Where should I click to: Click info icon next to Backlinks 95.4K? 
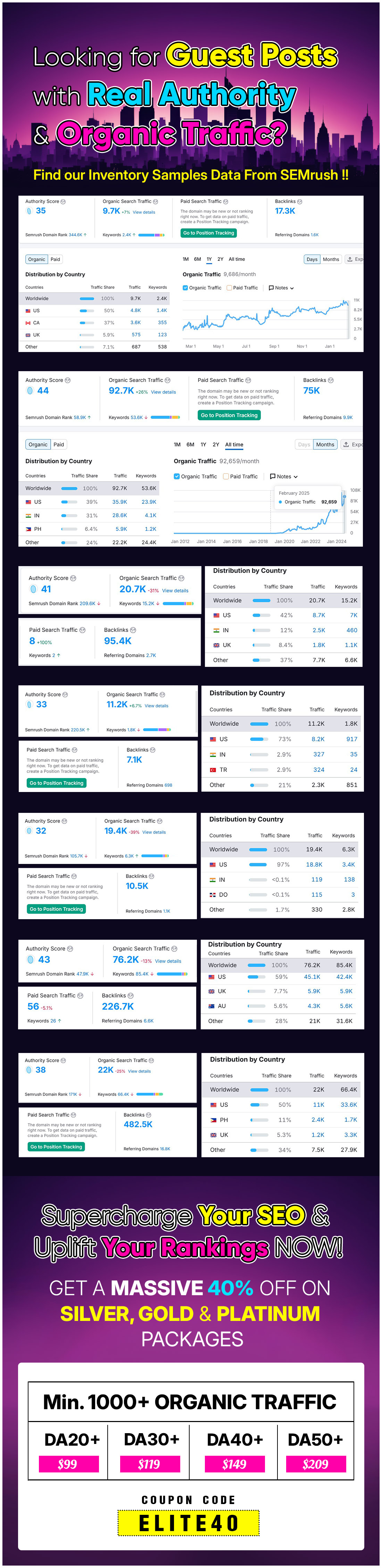[133, 630]
